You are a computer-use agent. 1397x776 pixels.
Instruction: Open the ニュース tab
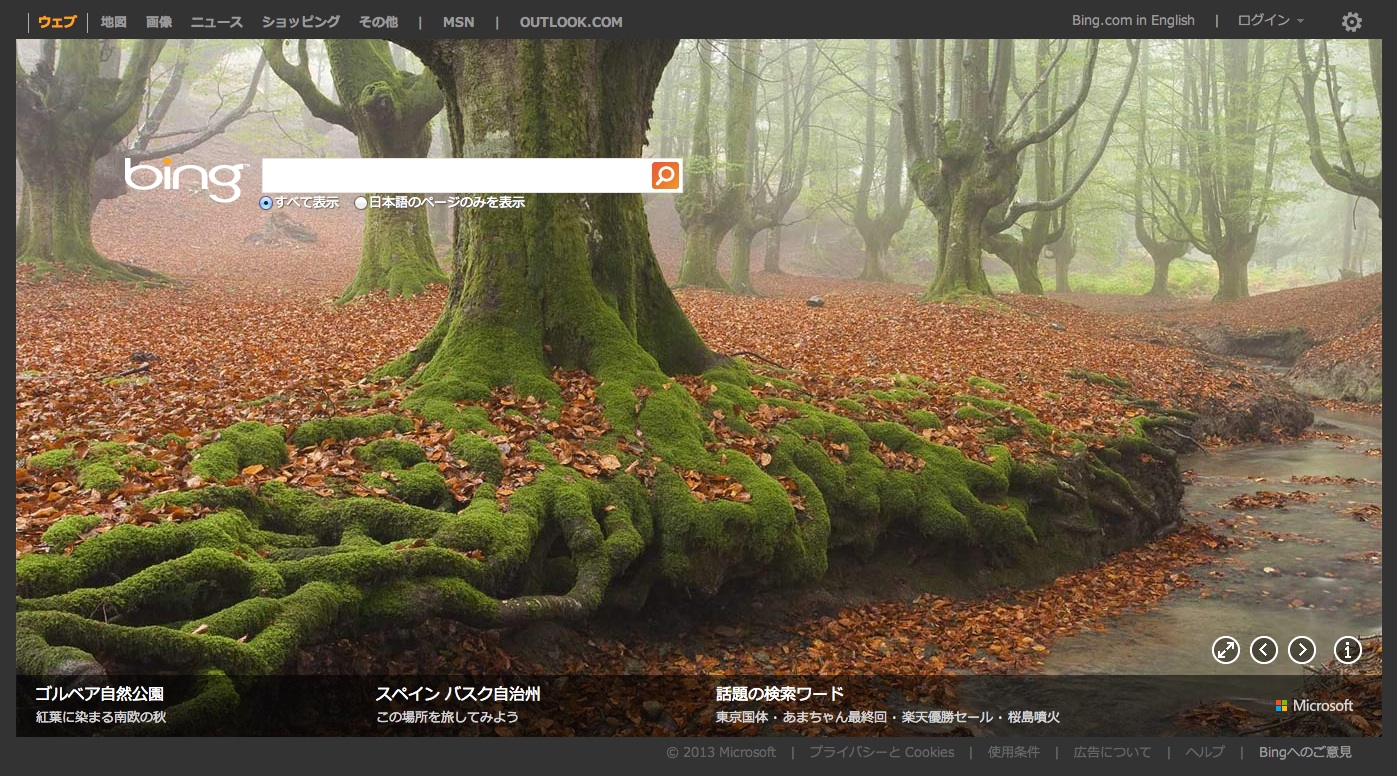click(216, 22)
